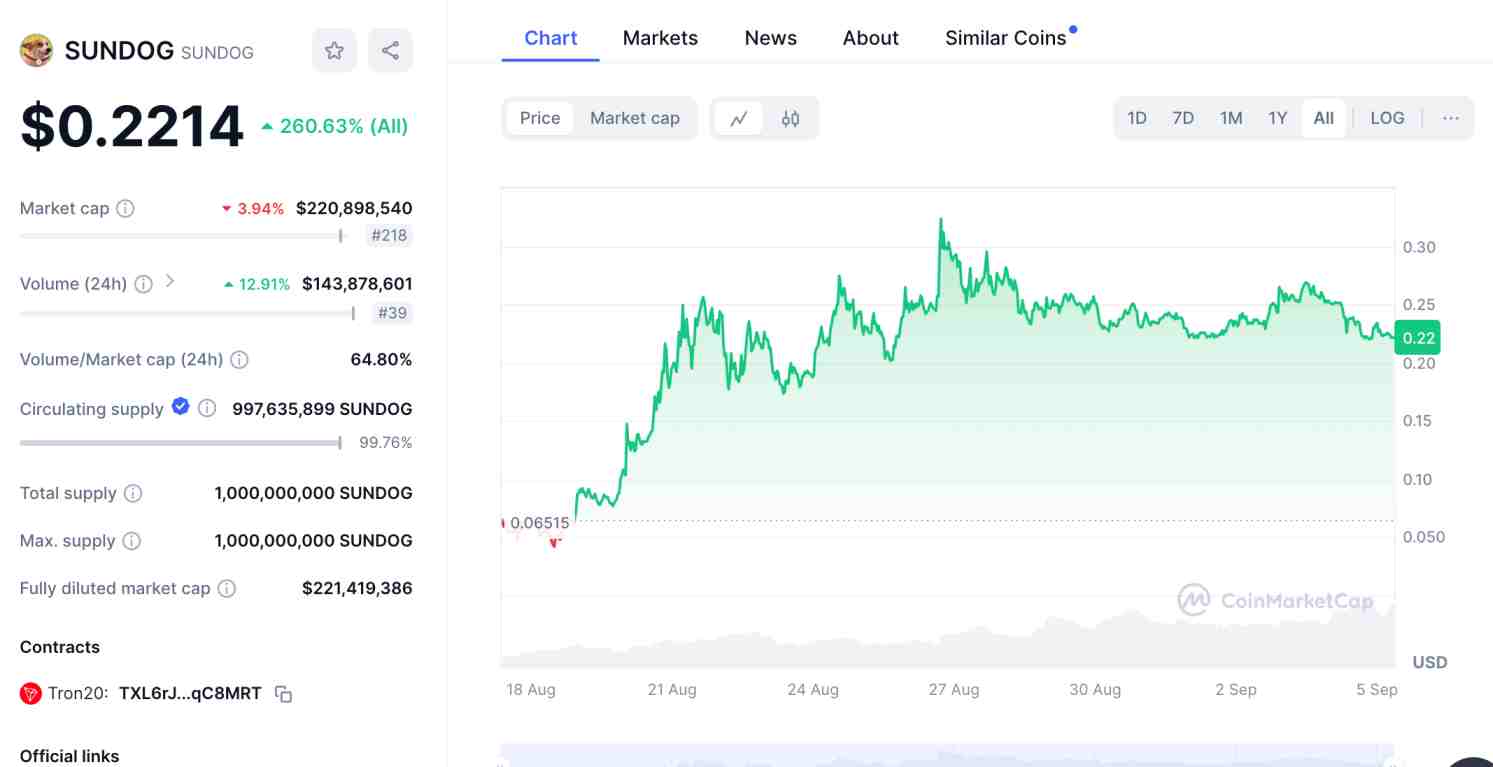
Task: Click the Contracts heading
Action: point(60,647)
